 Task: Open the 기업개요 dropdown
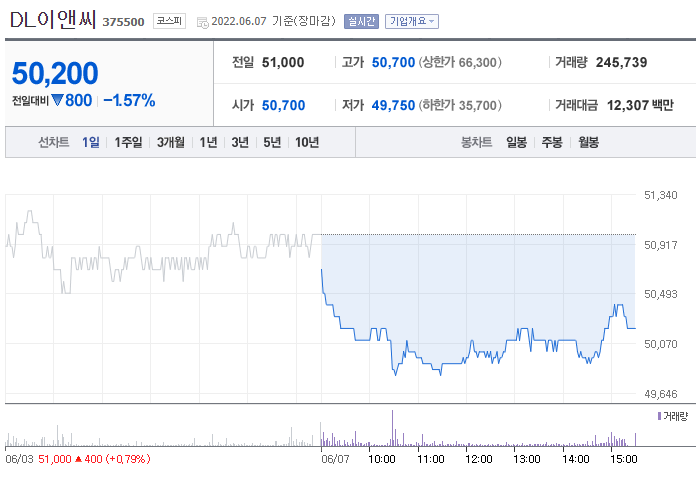[411, 21]
